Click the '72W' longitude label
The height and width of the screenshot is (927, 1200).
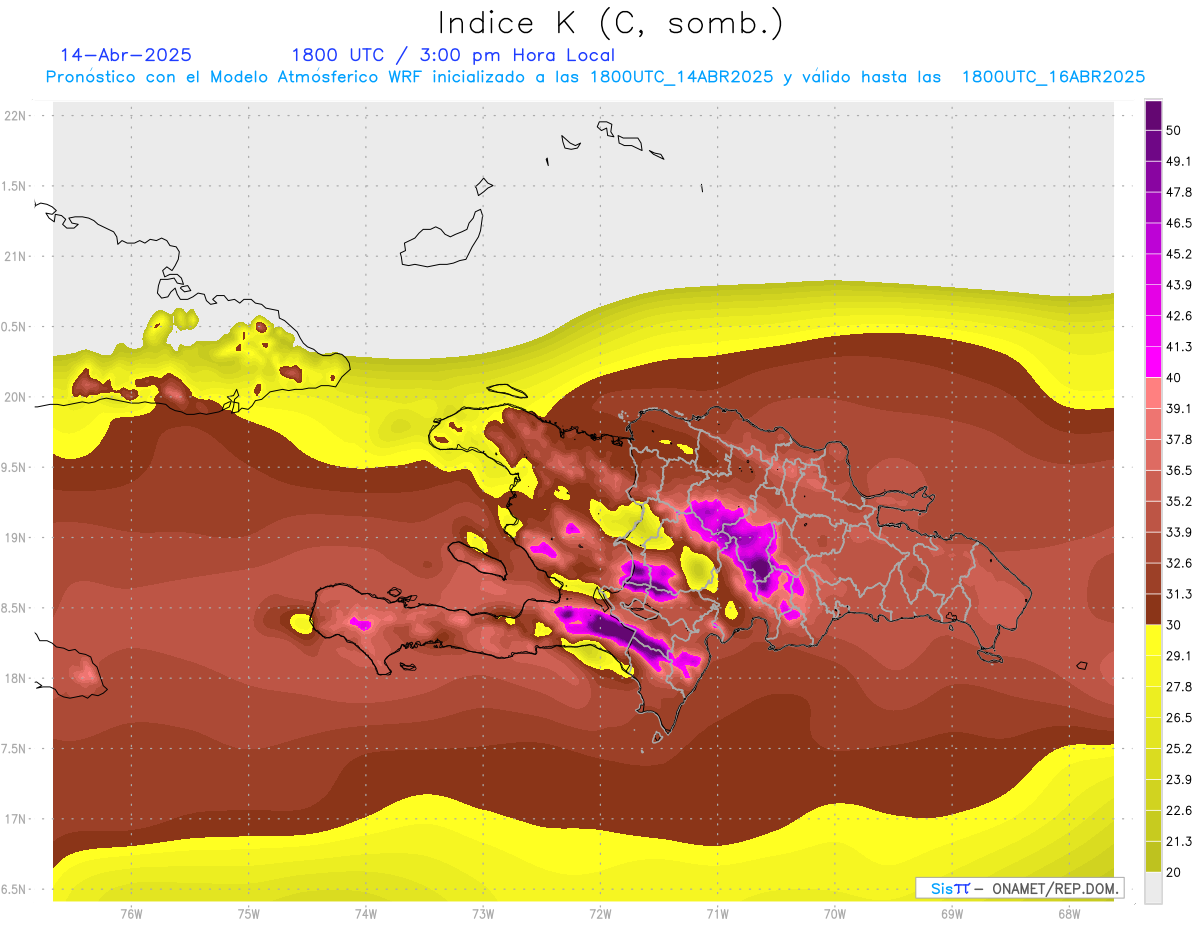tap(600, 913)
